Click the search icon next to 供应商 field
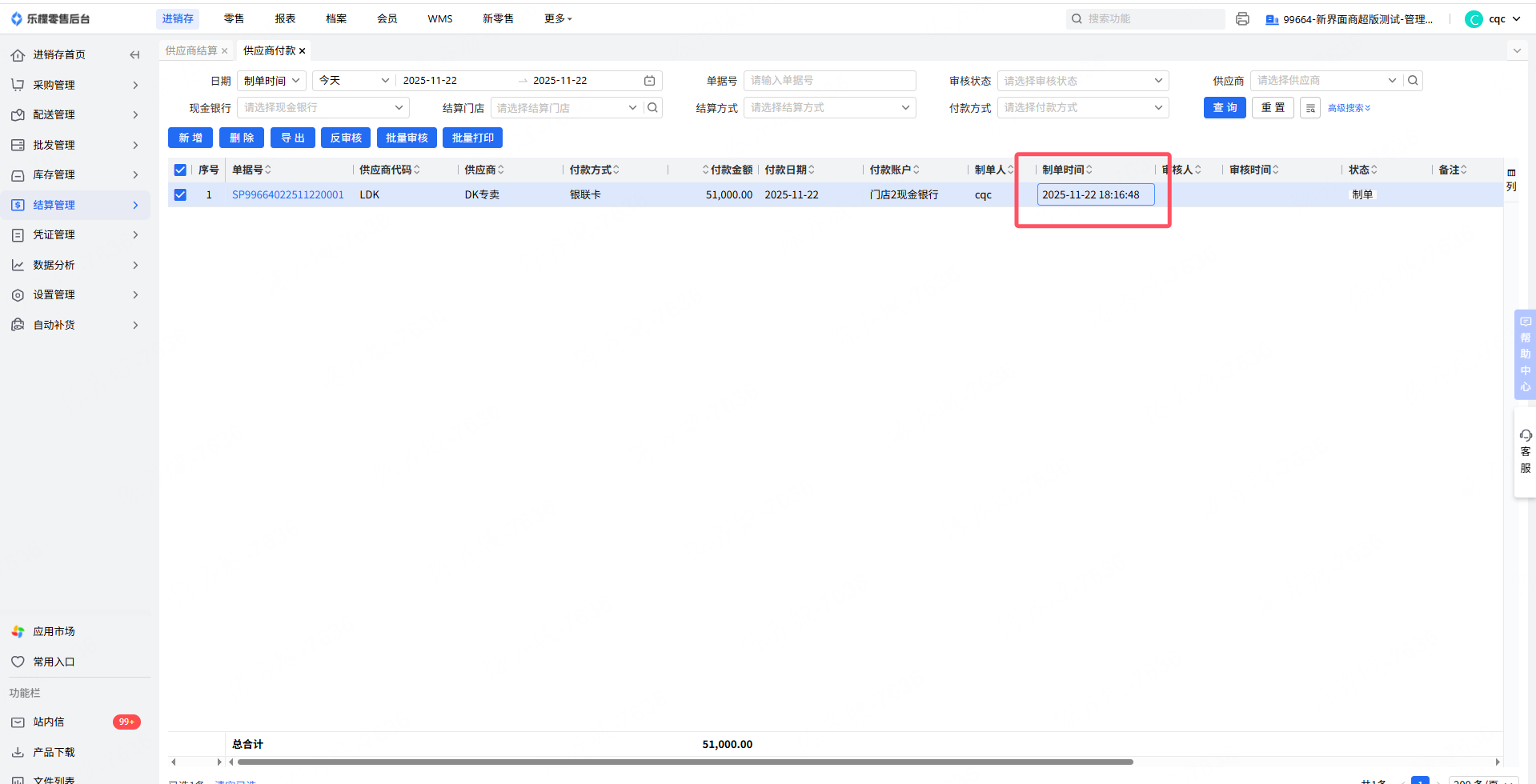The width and height of the screenshot is (1536, 784). [1413, 81]
